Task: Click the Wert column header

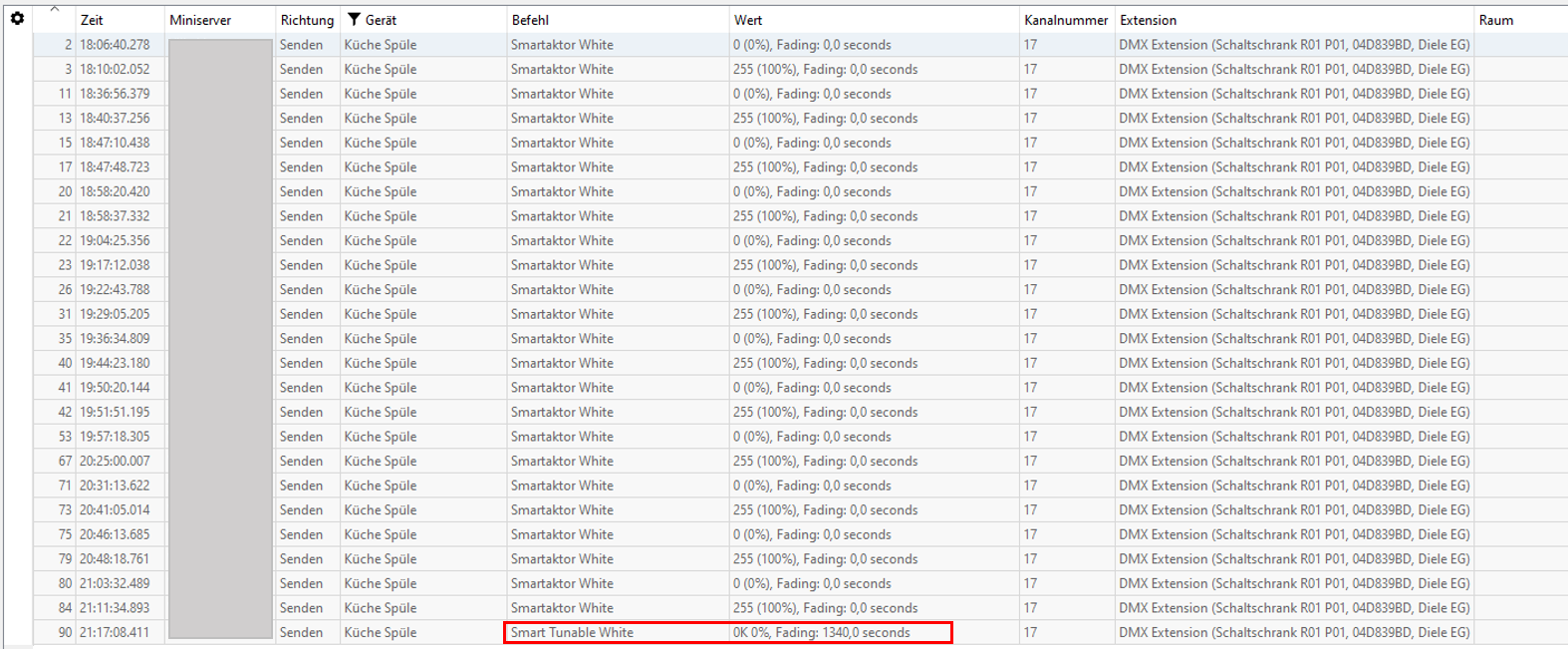Action: (x=748, y=20)
